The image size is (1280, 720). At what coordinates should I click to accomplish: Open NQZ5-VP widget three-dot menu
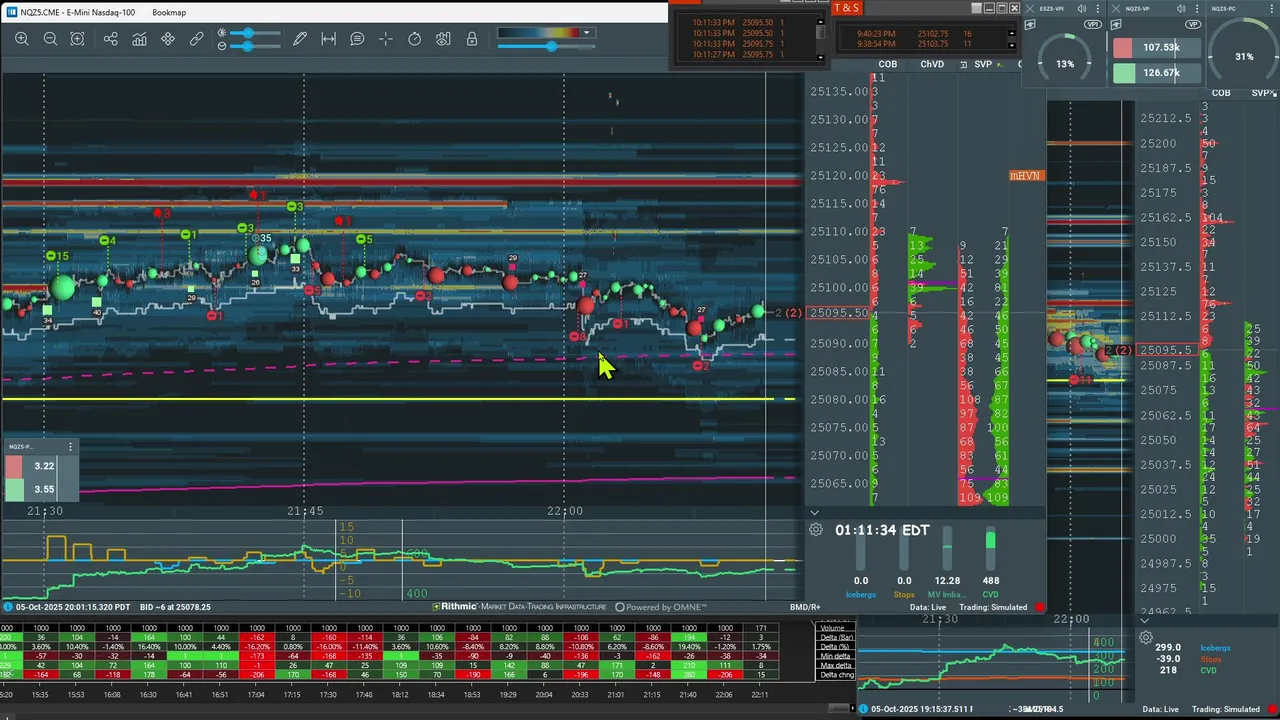point(1197,9)
